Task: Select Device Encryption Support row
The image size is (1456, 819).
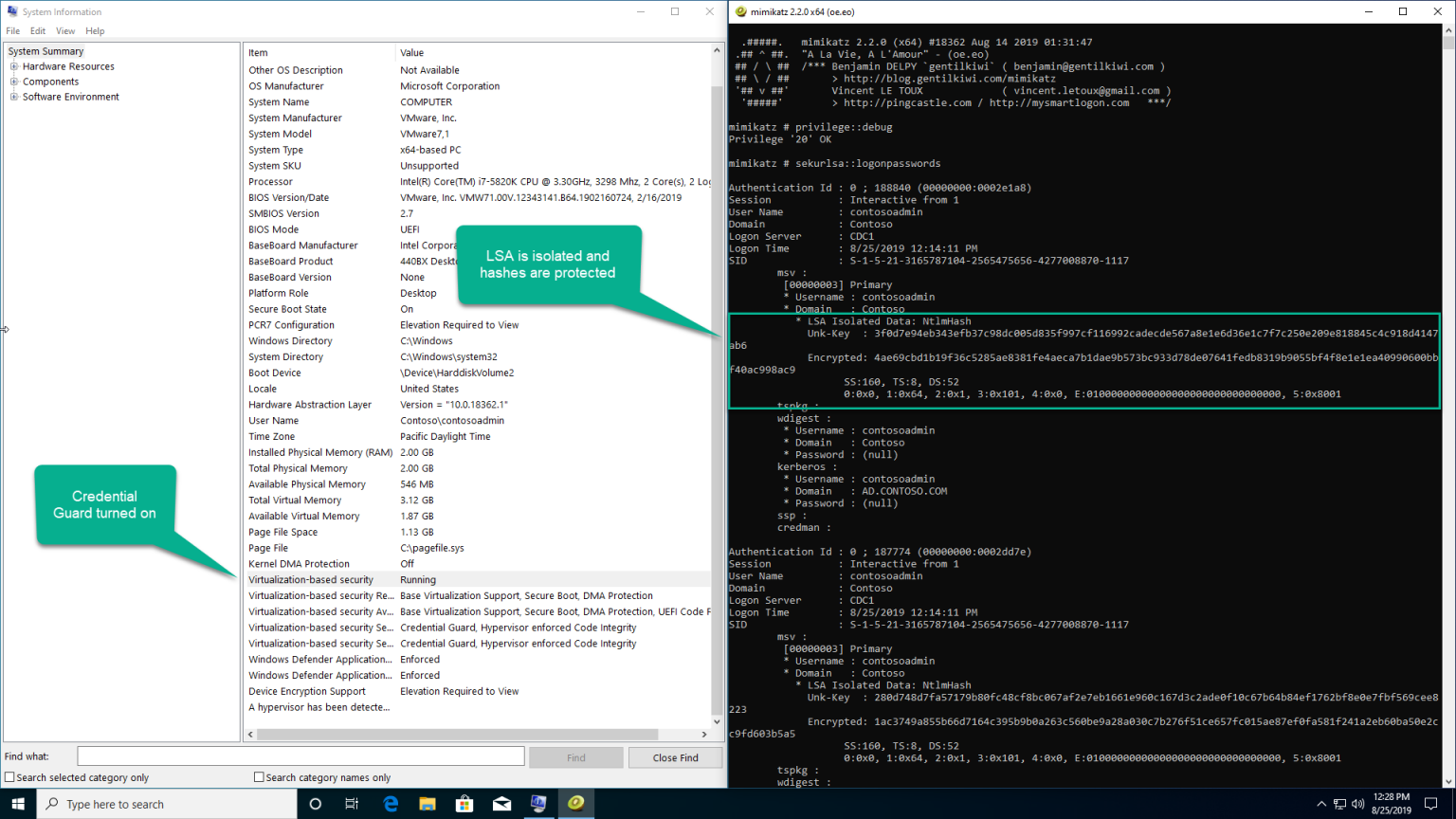Action: coord(478,692)
